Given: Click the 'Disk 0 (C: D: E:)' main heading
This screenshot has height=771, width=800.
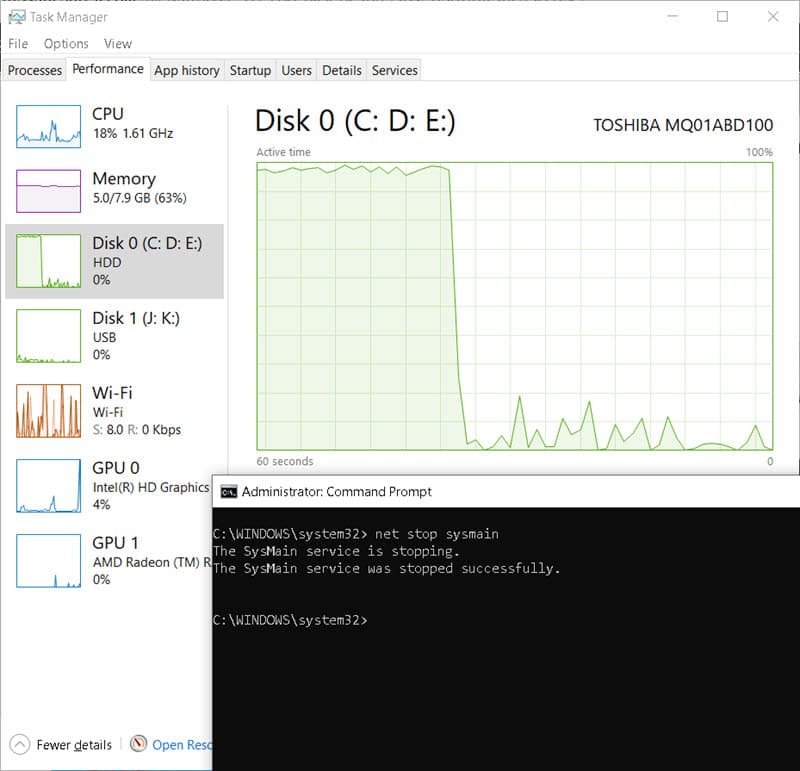Looking at the screenshot, I should point(355,121).
